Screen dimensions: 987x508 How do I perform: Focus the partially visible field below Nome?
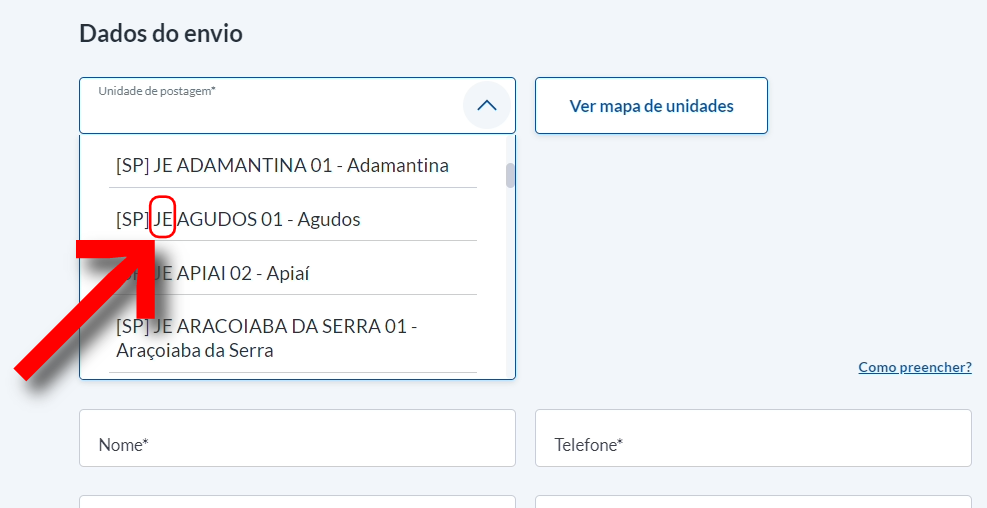[297, 501]
